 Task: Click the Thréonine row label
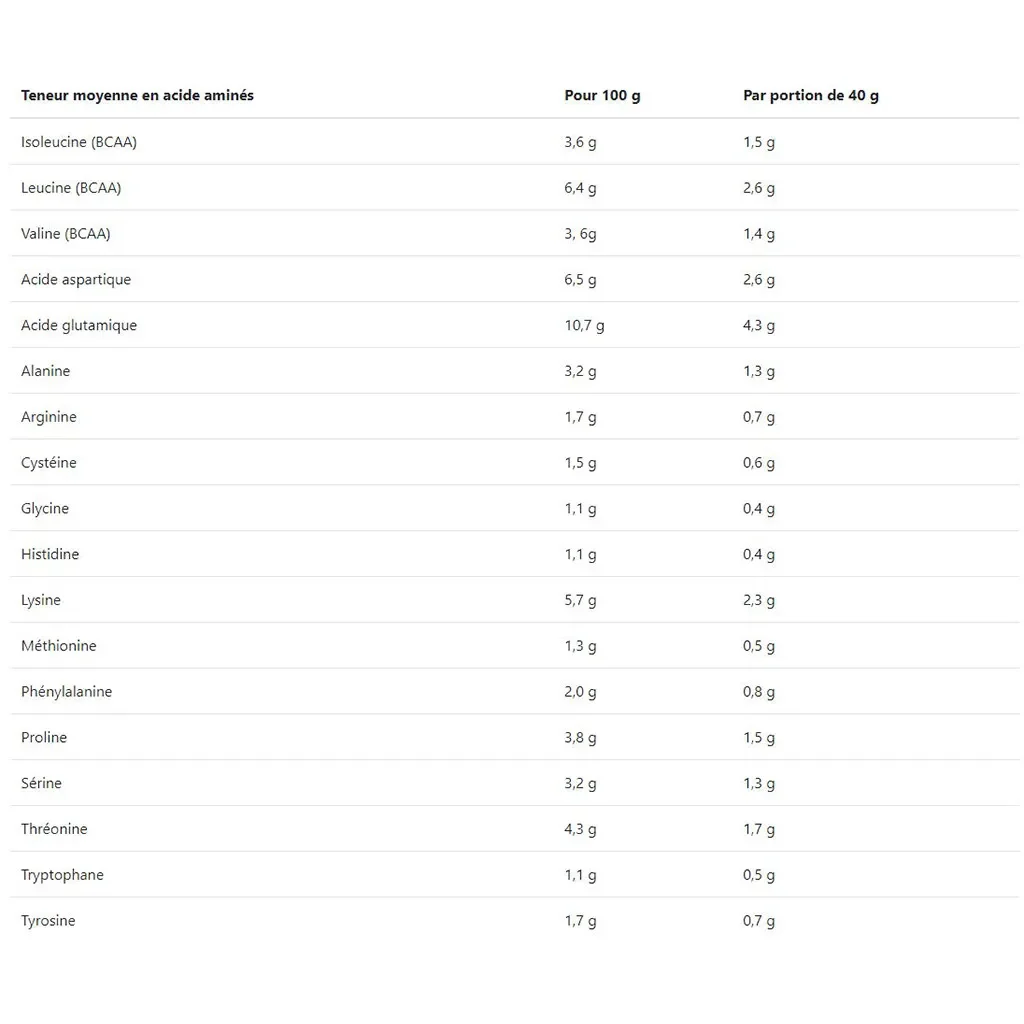point(54,829)
